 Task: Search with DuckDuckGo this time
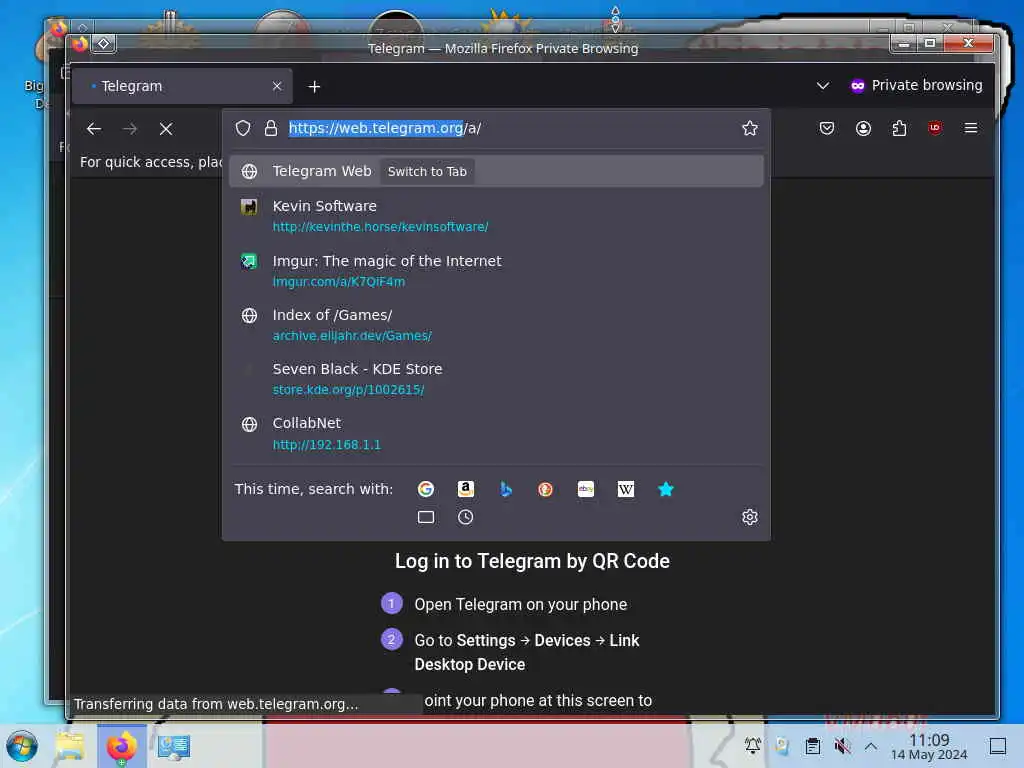[x=545, y=488]
